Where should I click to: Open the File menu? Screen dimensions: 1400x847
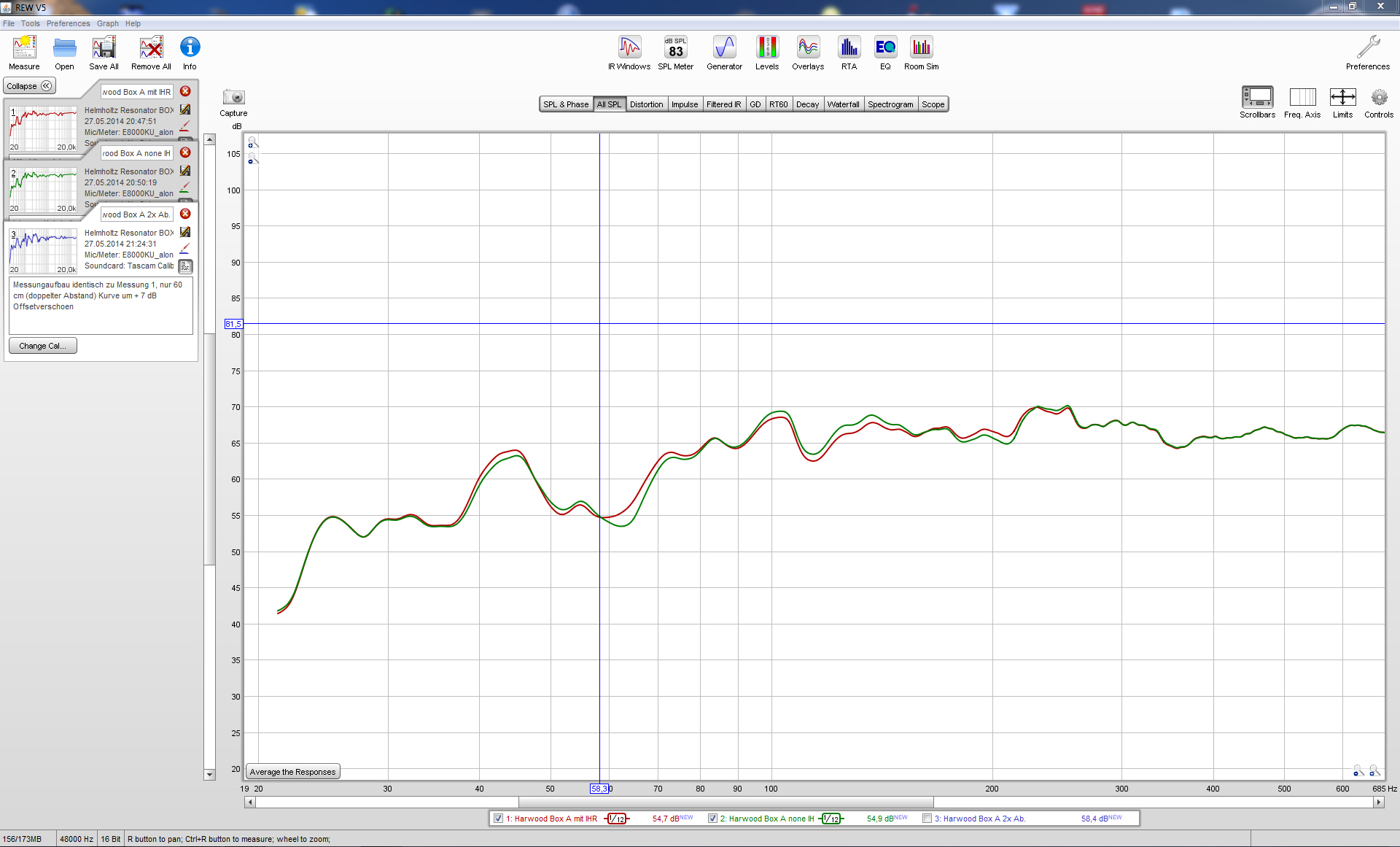pos(9,23)
